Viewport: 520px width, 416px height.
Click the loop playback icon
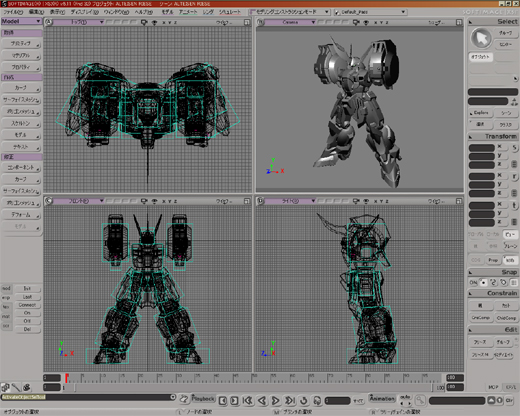304,400
